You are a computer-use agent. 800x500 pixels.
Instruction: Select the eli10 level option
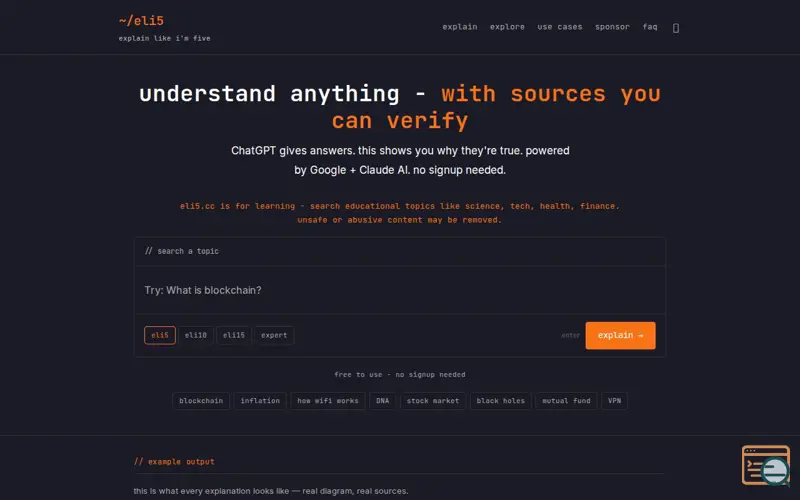pyautogui.click(x=196, y=335)
